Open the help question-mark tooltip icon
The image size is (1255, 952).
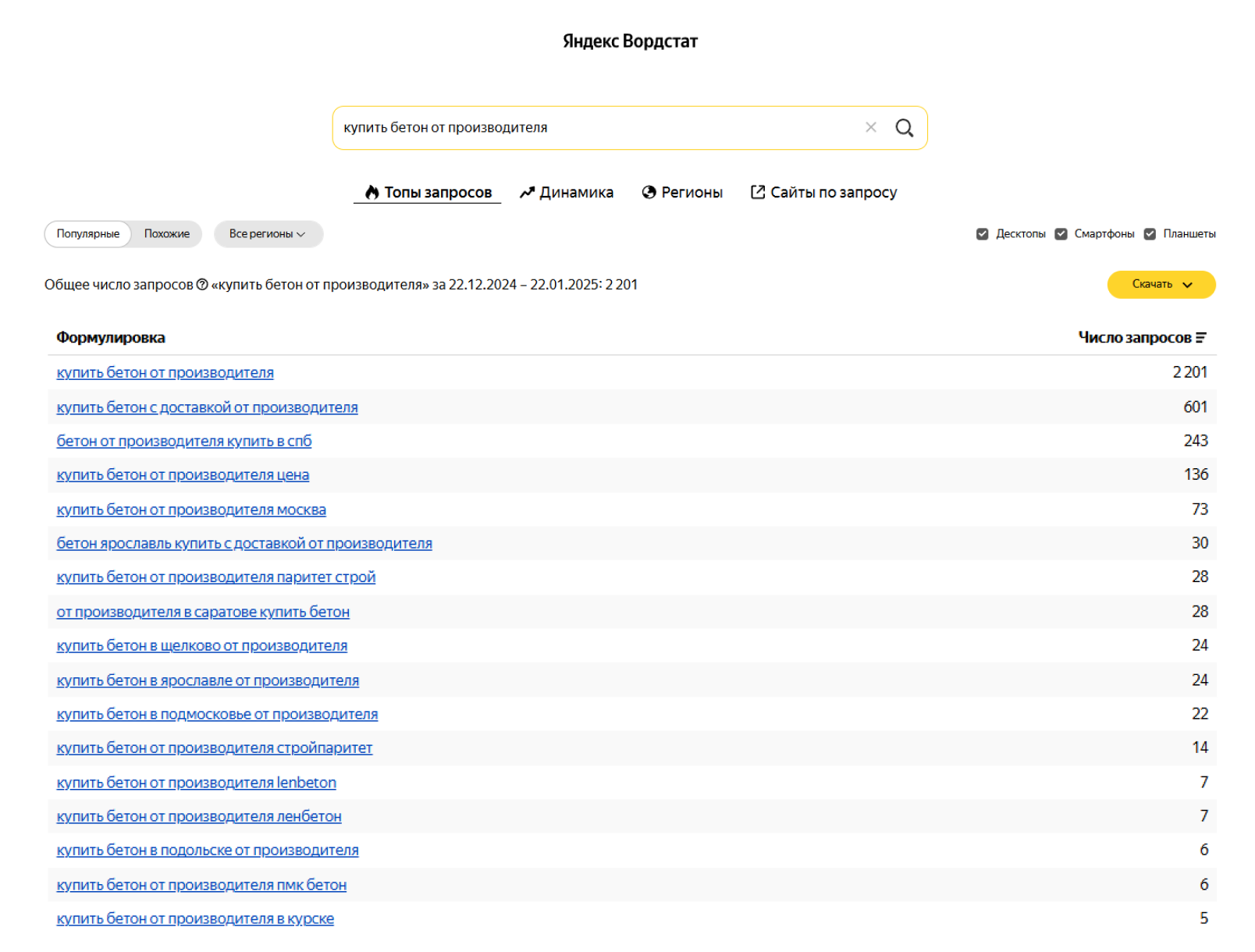click(204, 284)
